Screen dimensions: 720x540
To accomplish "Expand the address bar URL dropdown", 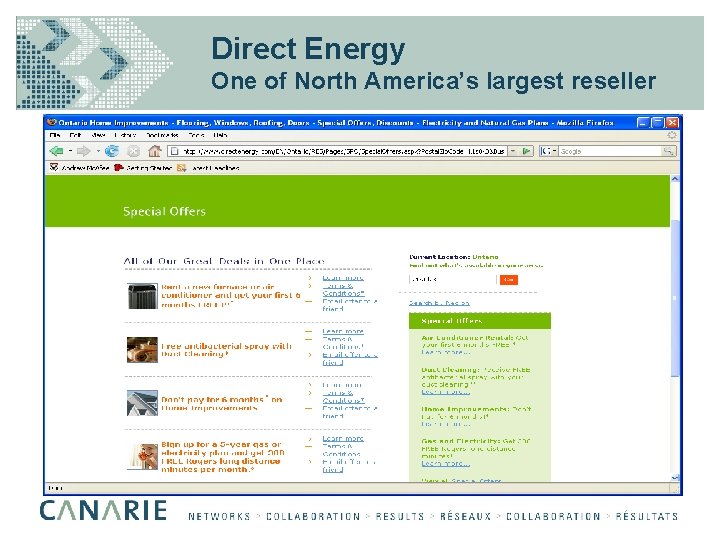I will pyautogui.click(x=513, y=151).
